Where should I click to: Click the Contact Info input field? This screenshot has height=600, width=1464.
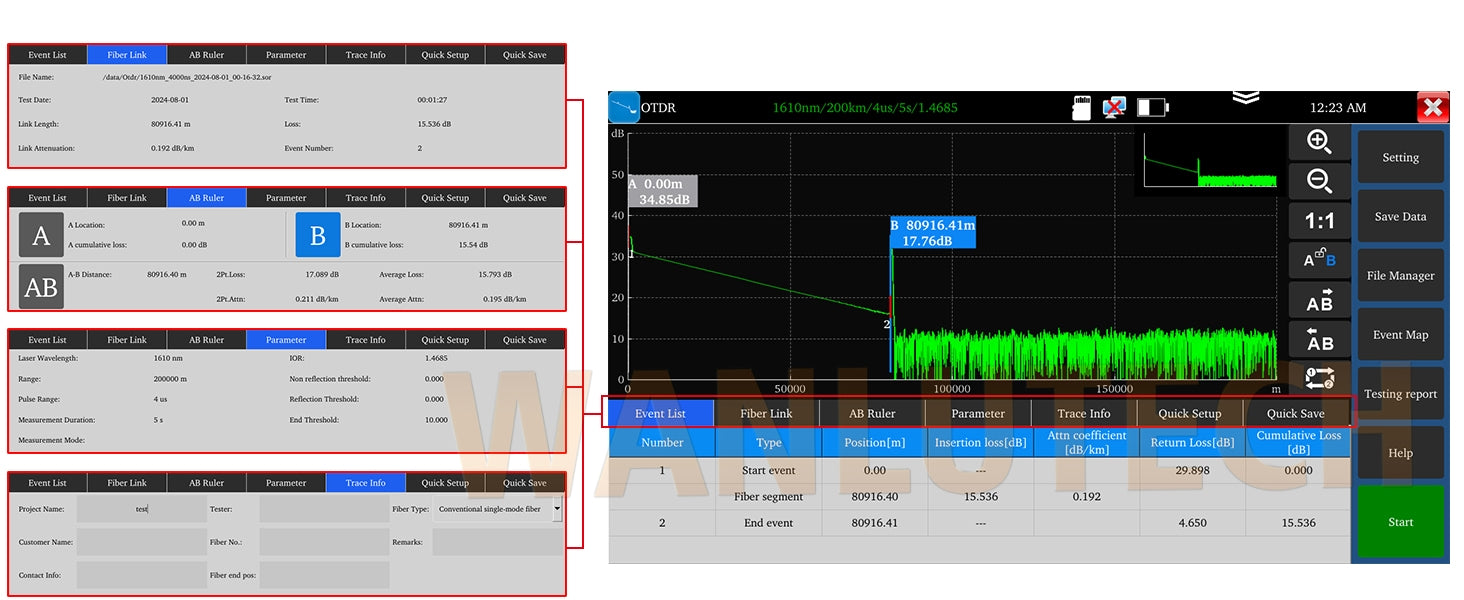(142, 575)
